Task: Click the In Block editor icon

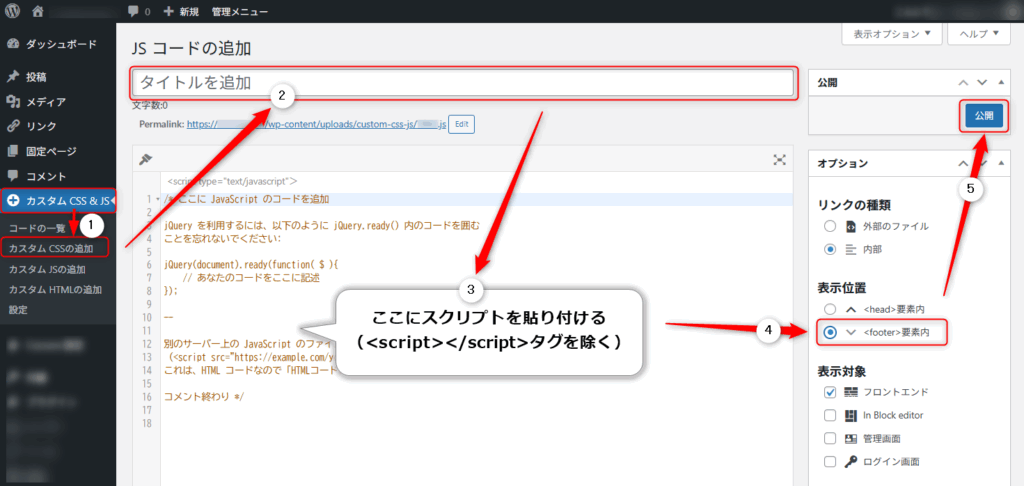Action: [x=850, y=415]
